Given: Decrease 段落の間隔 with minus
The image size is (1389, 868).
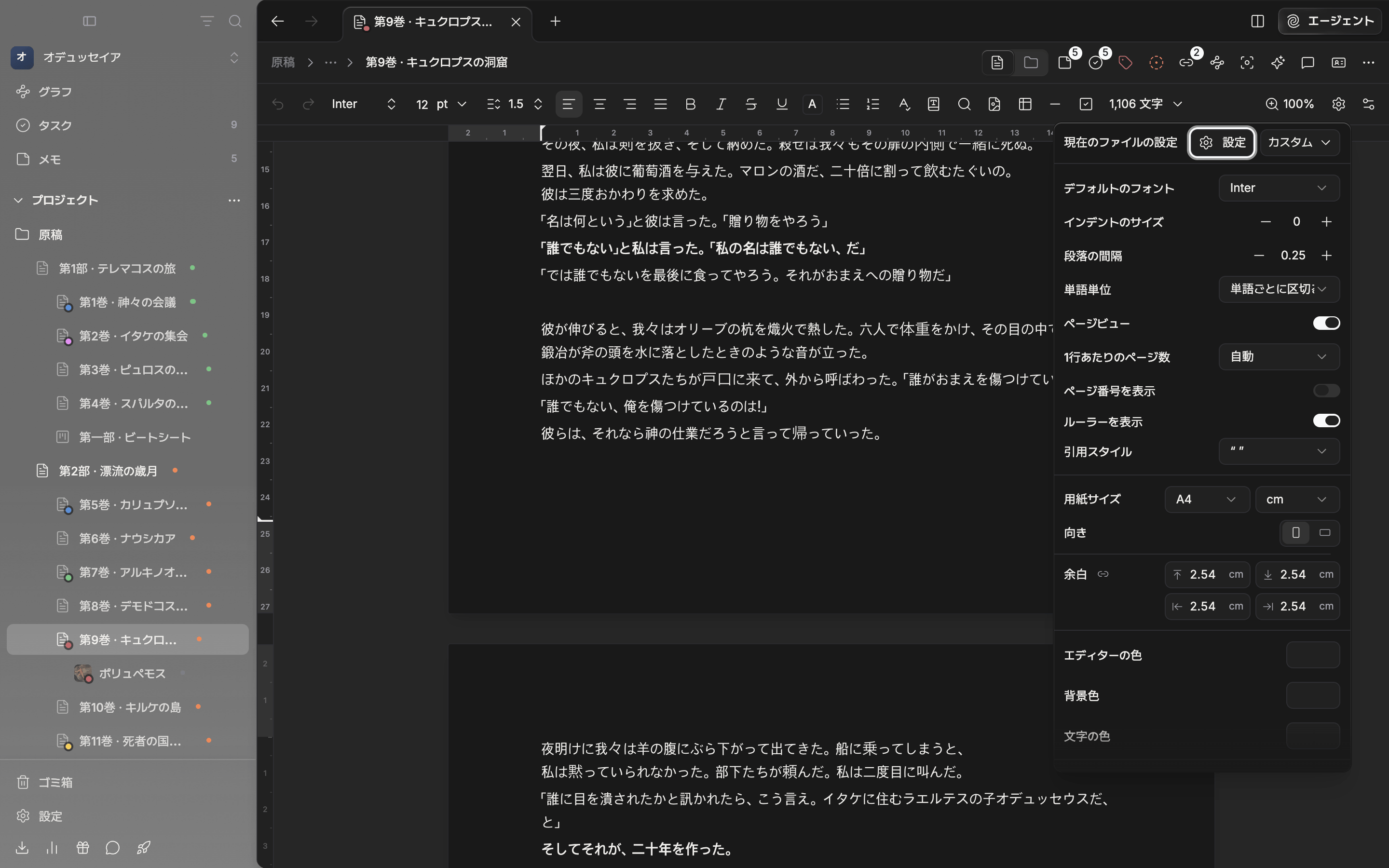Looking at the screenshot, I should (x=1259, y=256).
